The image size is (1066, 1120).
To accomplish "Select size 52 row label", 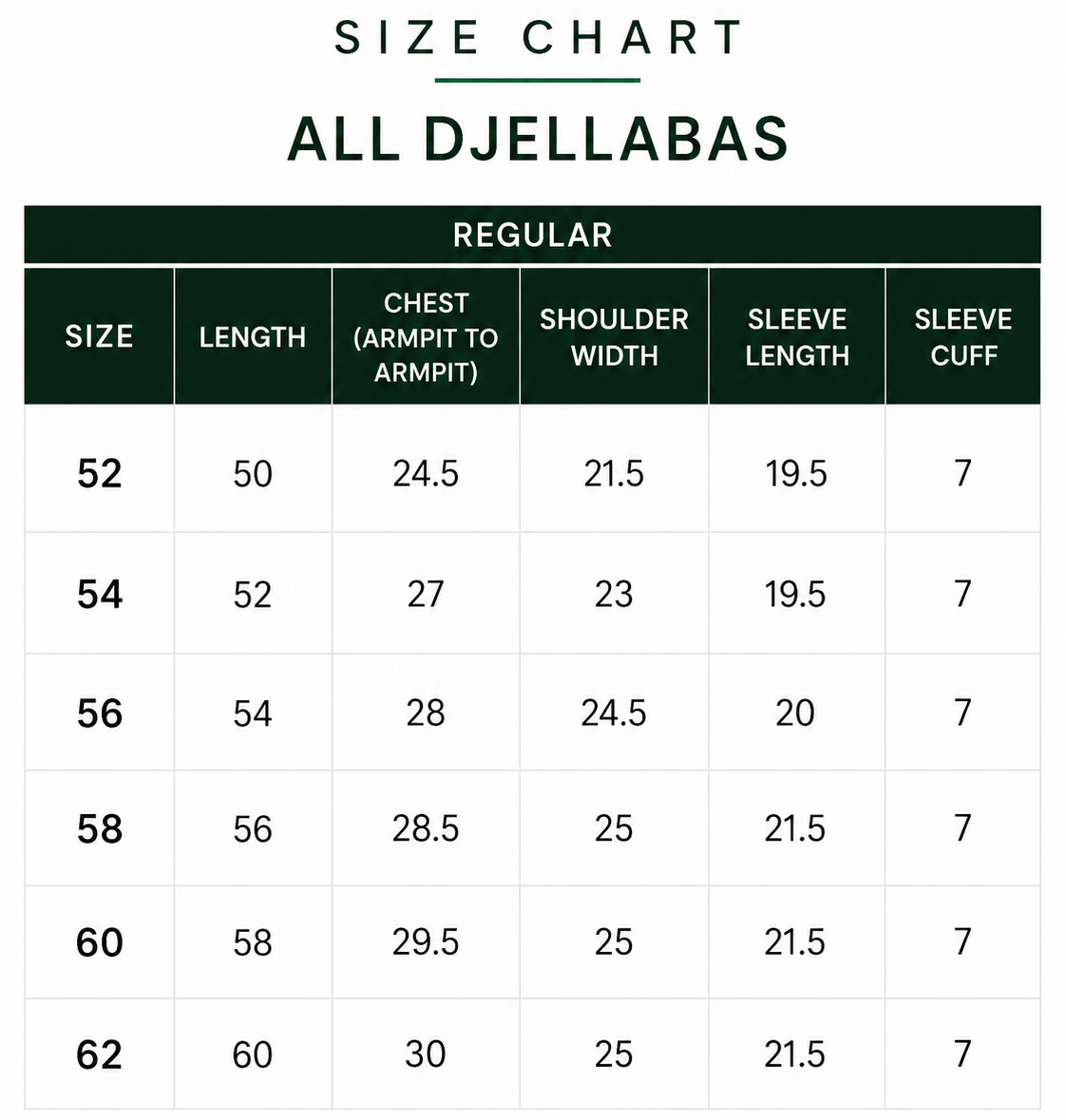I will (100, 474).
